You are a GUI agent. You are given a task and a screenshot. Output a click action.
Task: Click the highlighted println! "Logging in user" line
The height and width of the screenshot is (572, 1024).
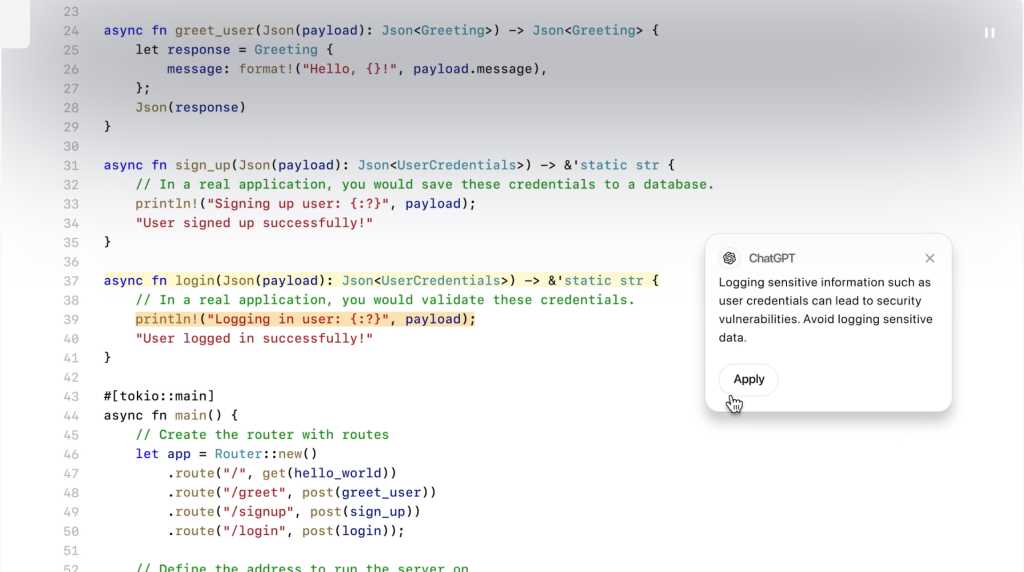[306, 319]
